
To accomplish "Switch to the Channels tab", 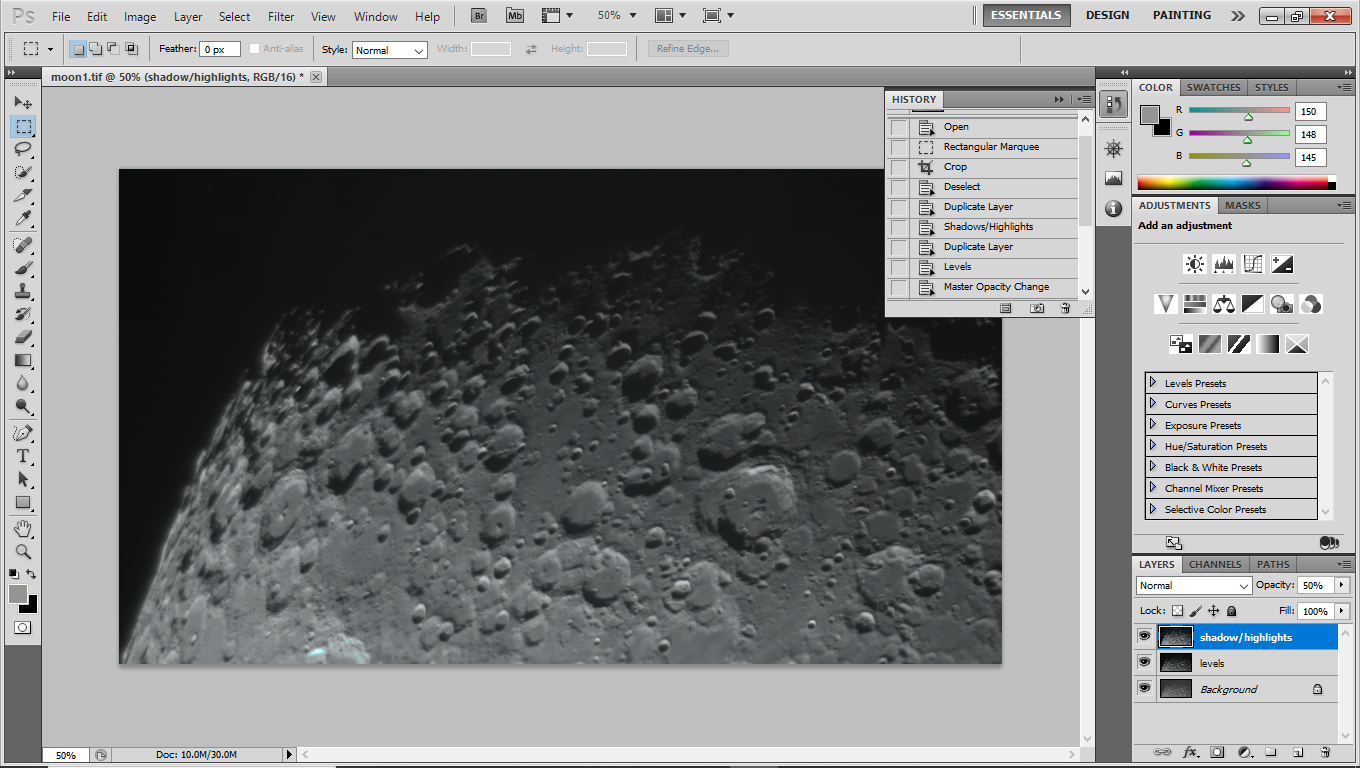I will [1215, 564].
